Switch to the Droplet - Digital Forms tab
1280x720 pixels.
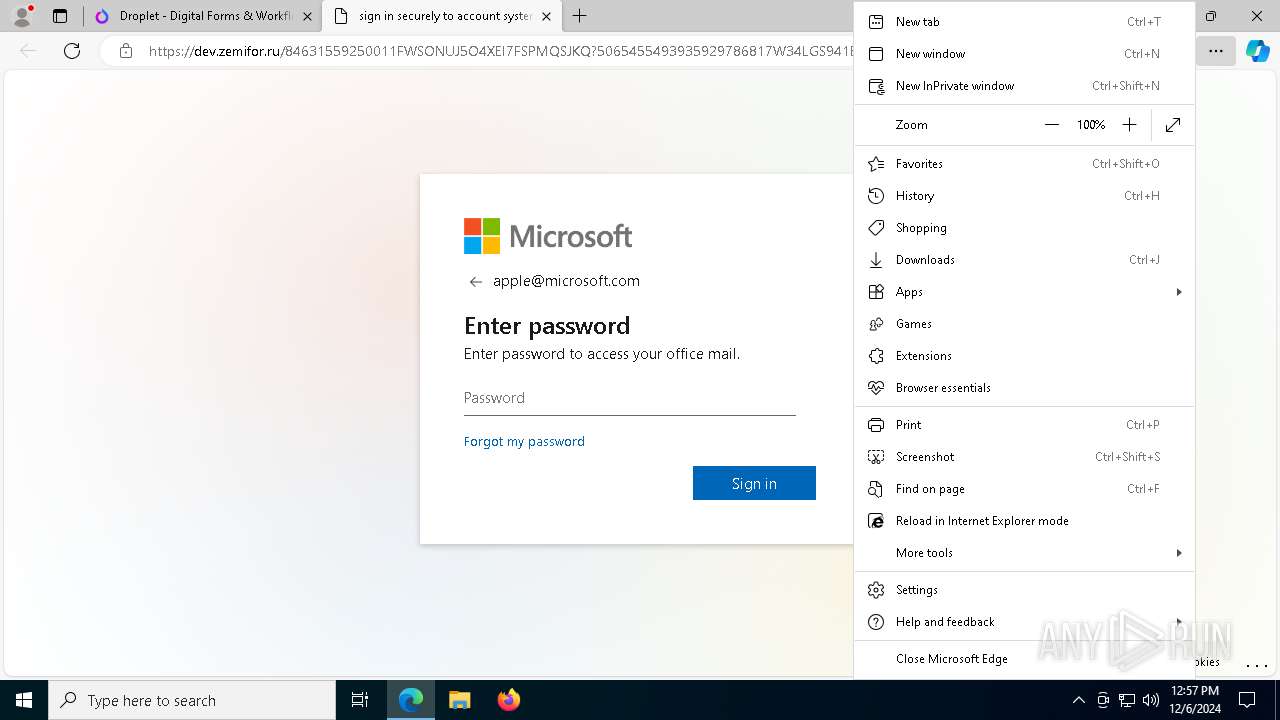[x=202, y=16]
